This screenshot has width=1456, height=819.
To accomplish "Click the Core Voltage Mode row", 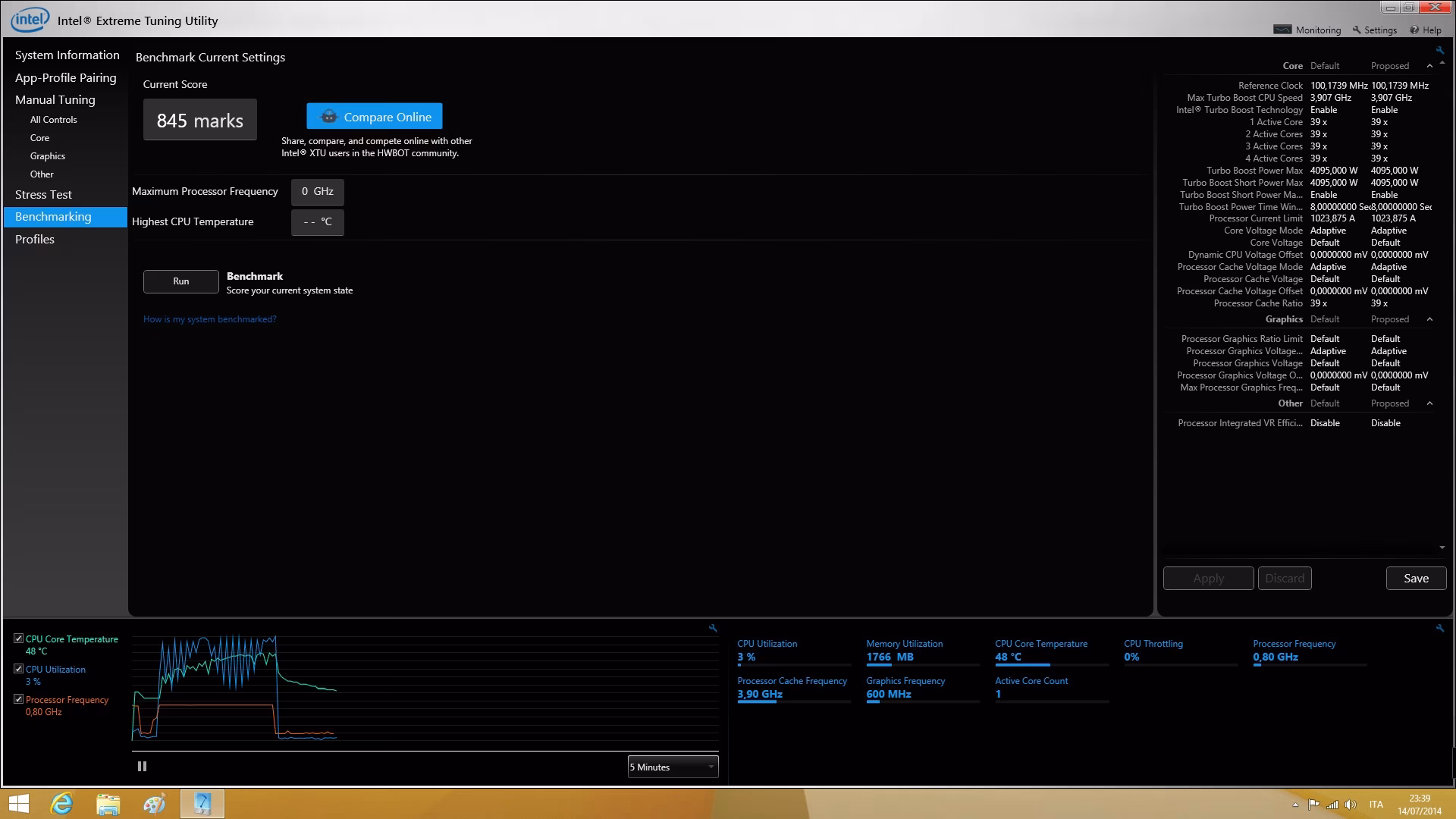I will pyautogui.click(x=1302, y=231).
